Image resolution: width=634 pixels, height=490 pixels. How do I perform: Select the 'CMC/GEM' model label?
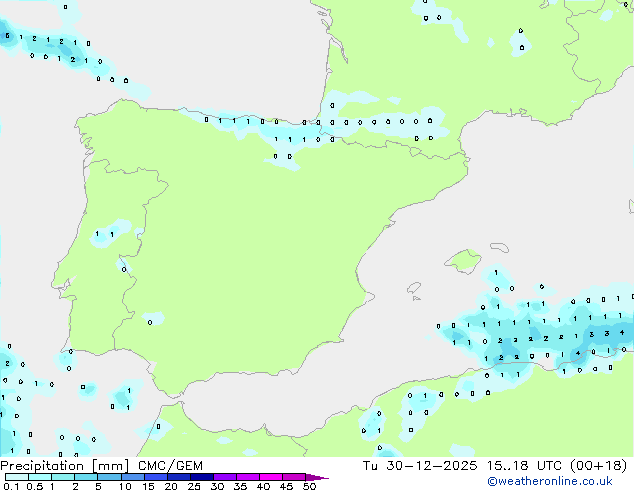[170, 466]
